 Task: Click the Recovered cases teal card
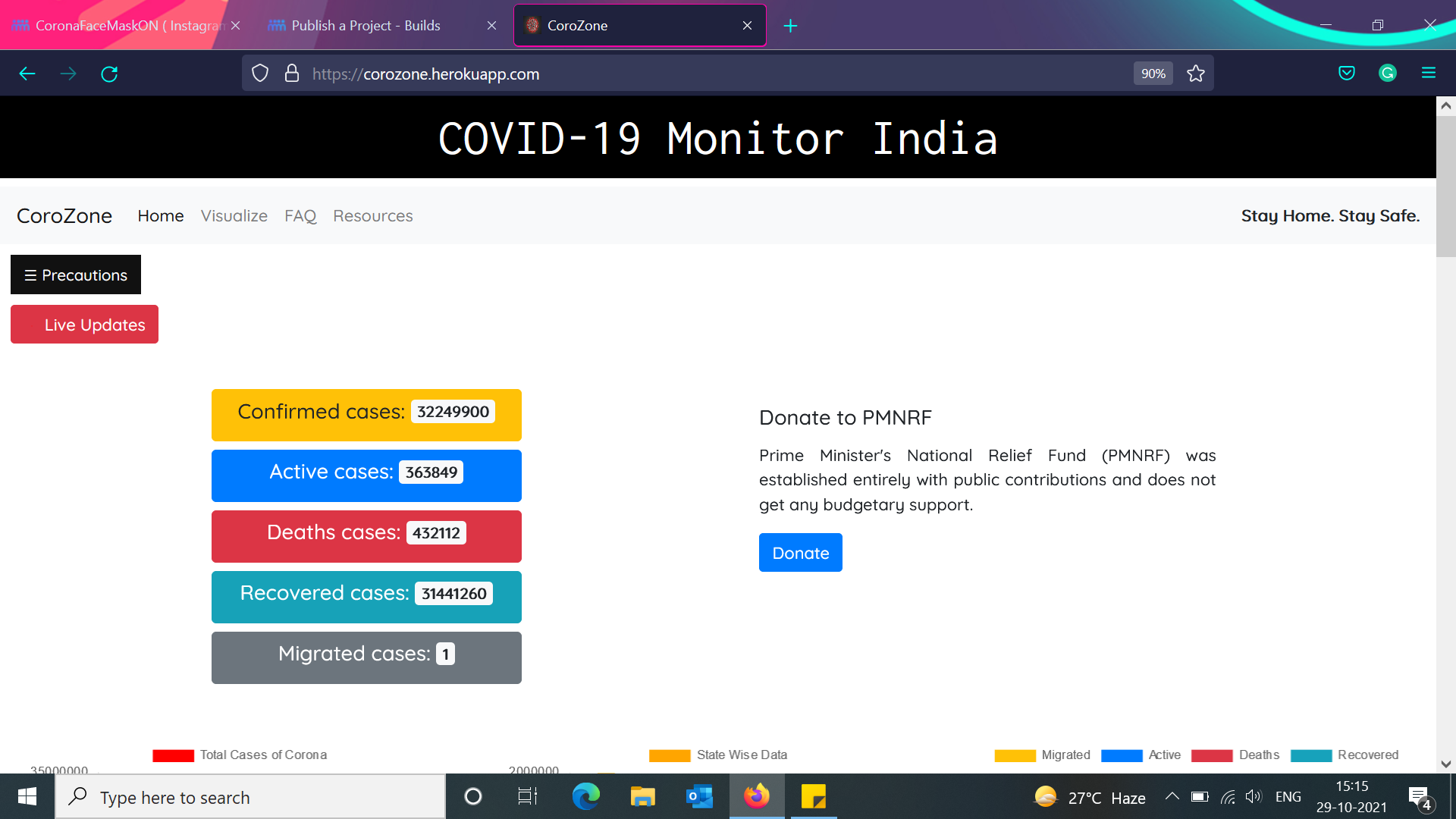(366, 597)
